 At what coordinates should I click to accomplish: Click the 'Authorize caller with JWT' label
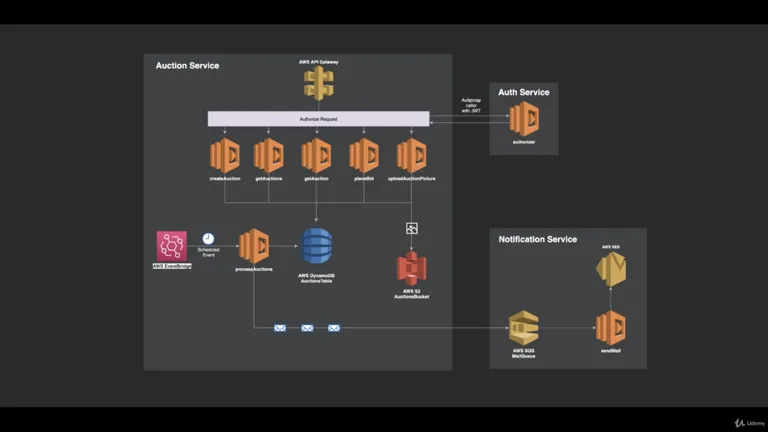(x=471, y=105)
